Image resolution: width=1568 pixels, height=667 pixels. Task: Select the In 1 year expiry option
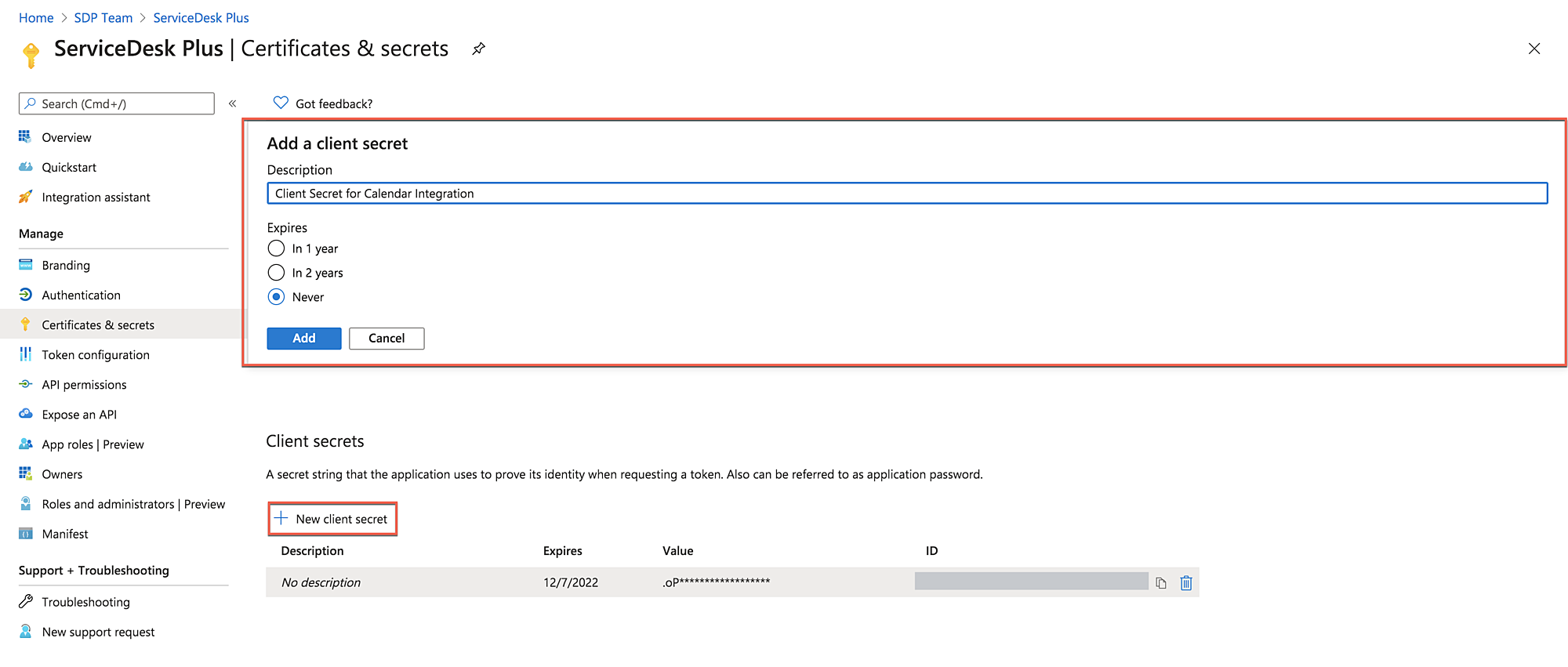click(276, 248)
